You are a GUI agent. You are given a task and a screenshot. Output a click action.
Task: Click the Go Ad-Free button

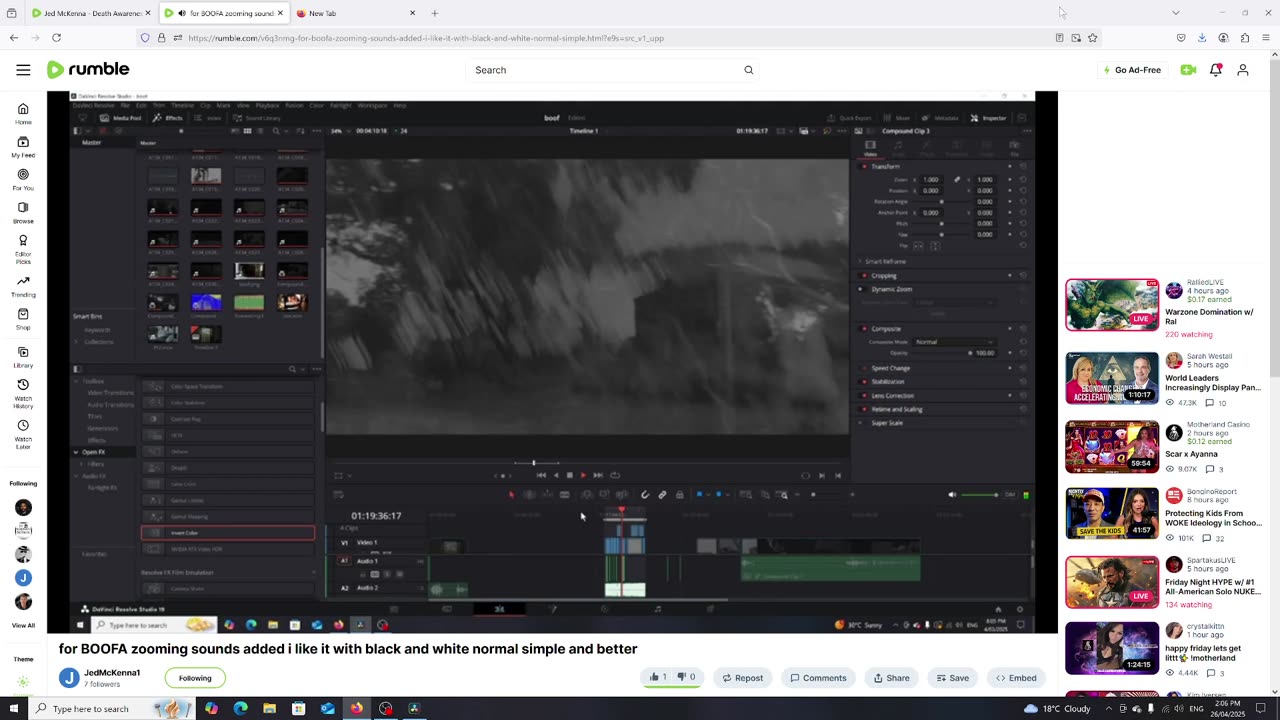point(1132,70)
